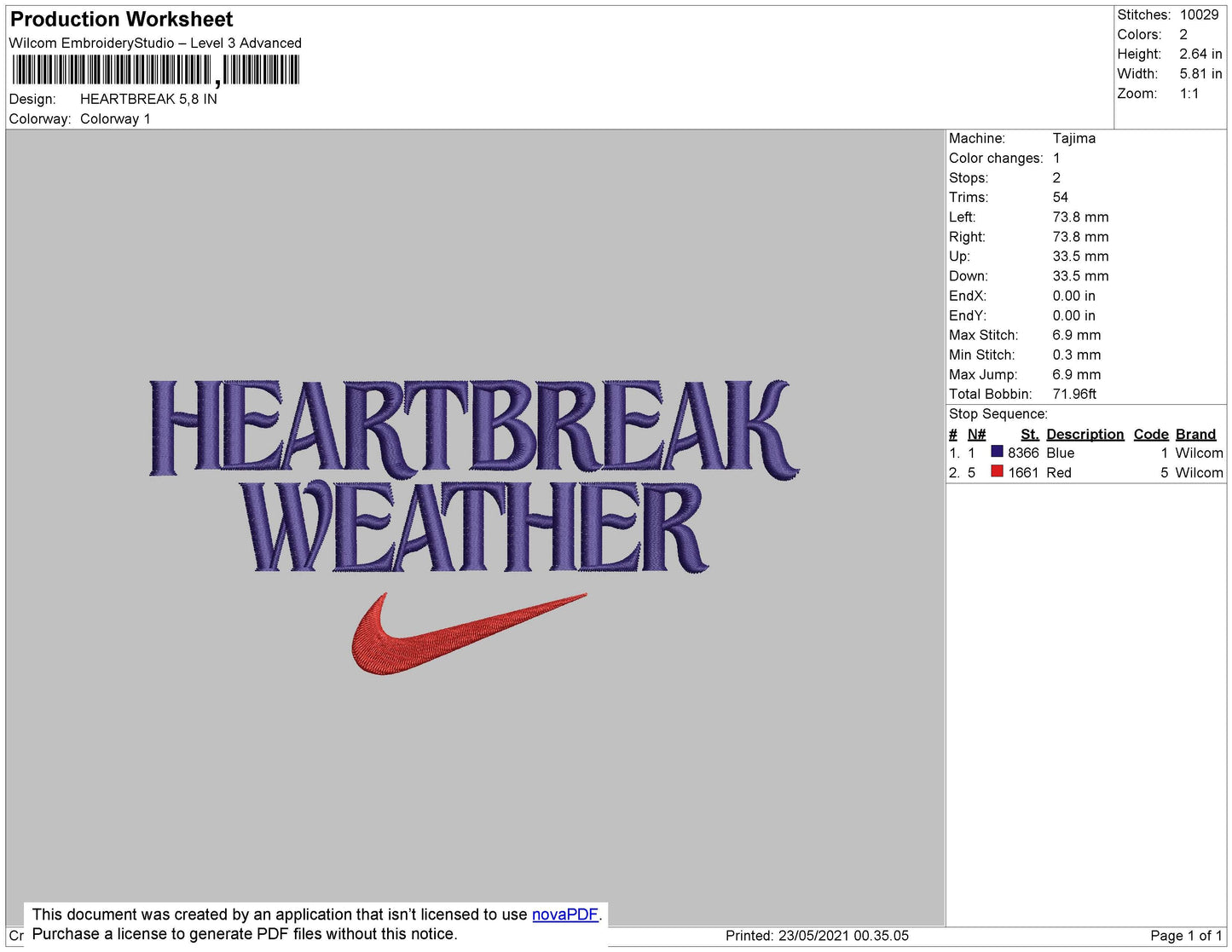
Task: Click the WEATHER embroidered text
Action: (x=474, y=527)
